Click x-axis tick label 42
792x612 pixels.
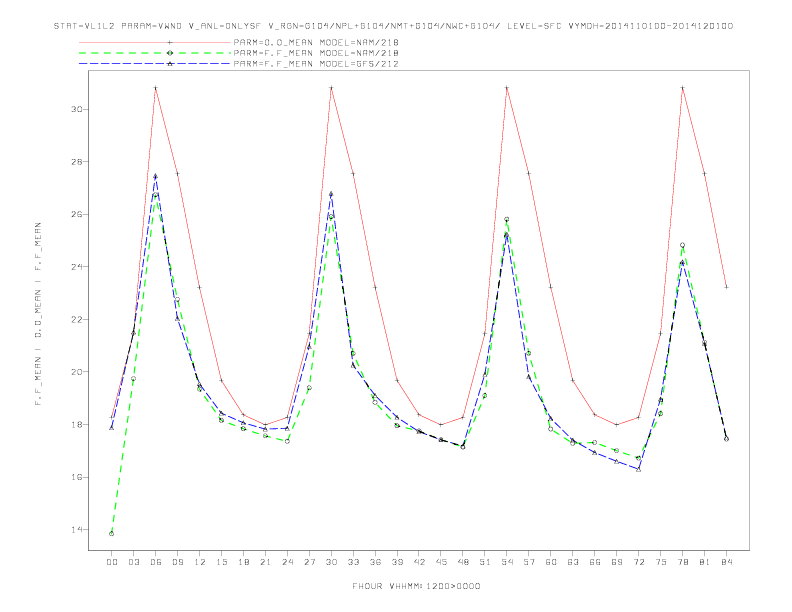419,562
